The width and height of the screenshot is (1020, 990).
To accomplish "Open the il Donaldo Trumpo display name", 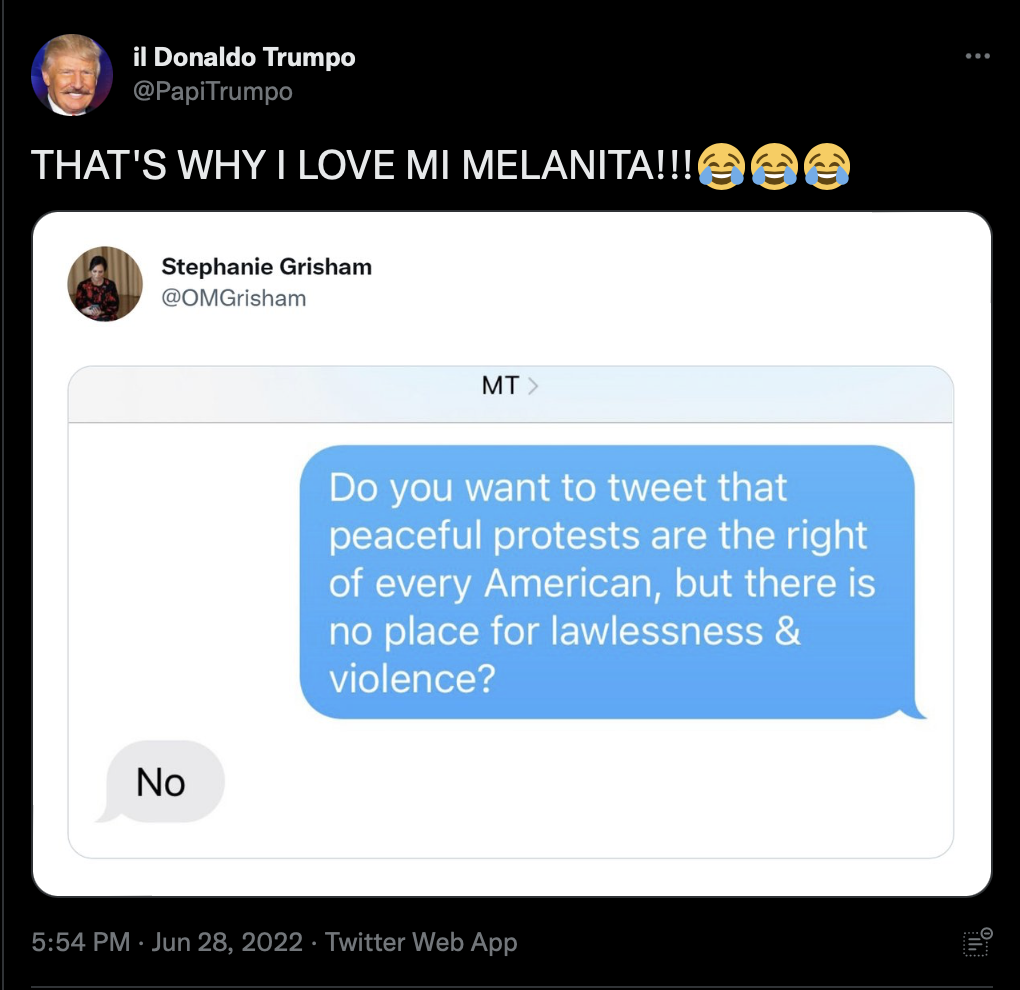I will pos(244,57).
